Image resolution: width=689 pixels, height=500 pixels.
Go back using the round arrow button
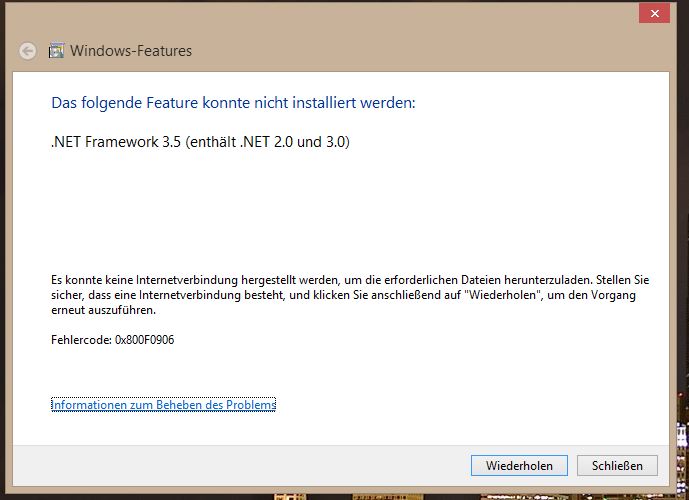tap(27, 51)
